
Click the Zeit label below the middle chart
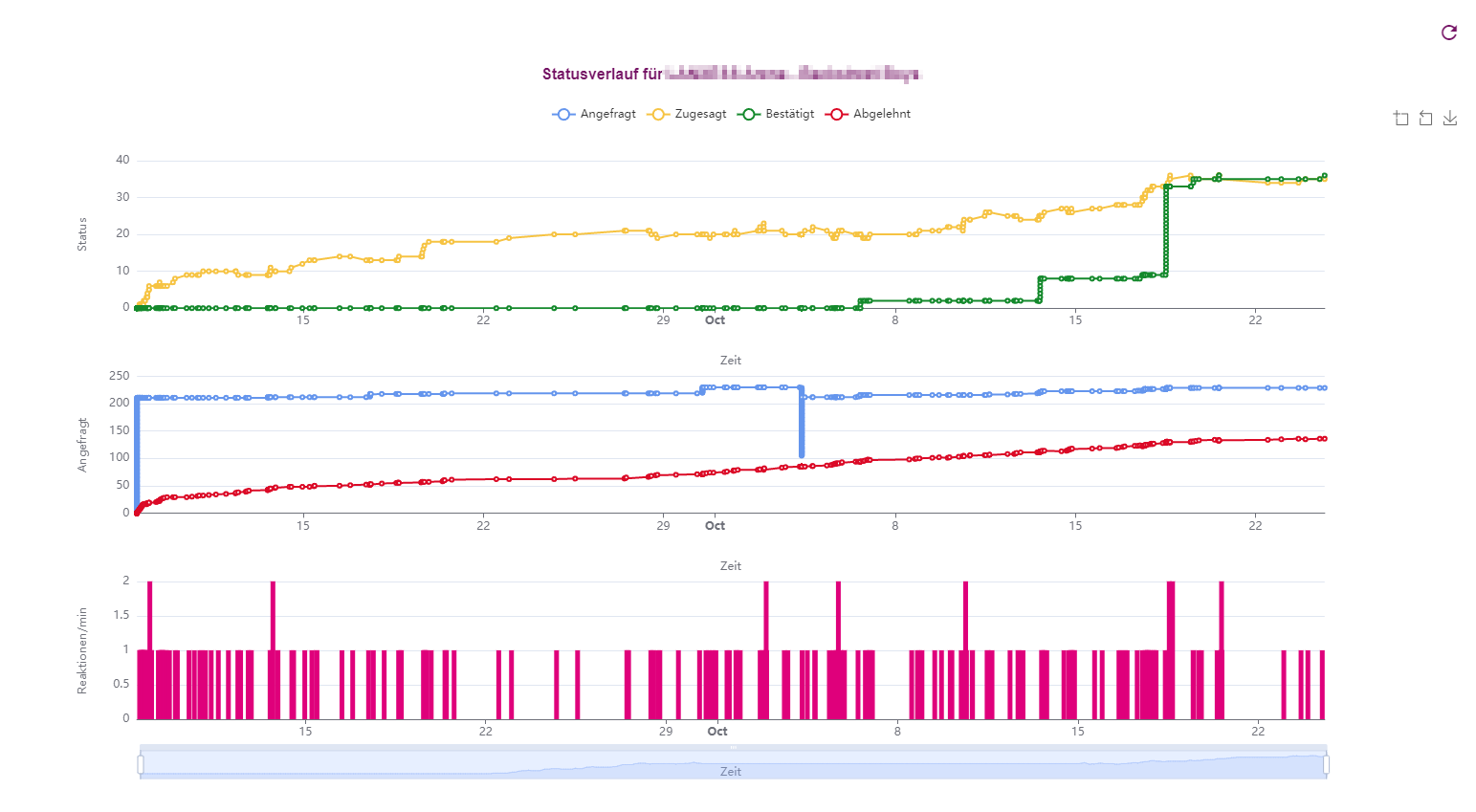pyautogui.click(x=731, y=566)
